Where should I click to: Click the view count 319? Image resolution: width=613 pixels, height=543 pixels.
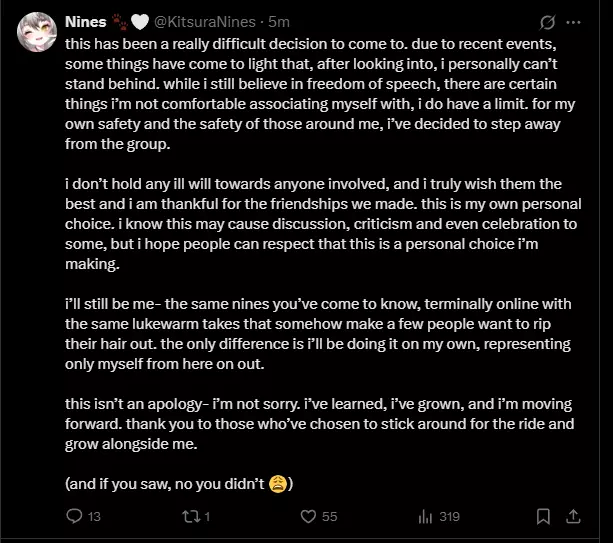coord(449,517)
